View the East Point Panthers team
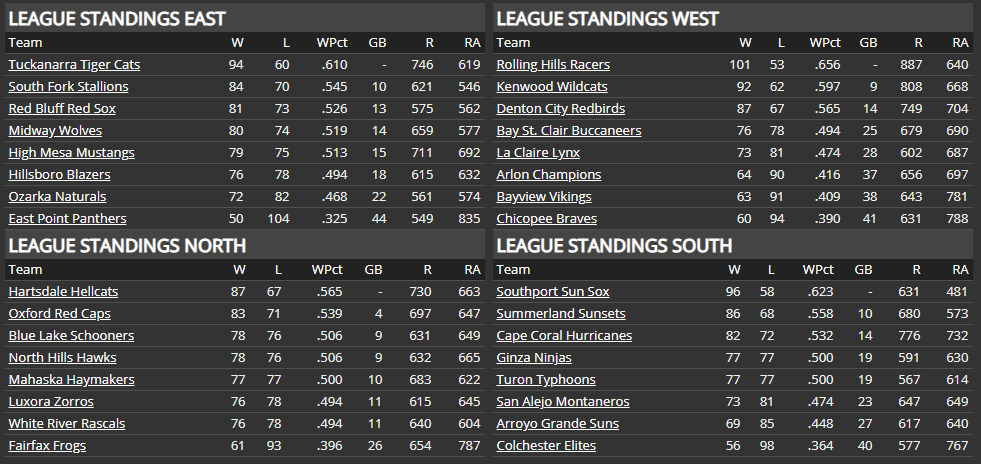Screen dimensions: 981x464 67,219
